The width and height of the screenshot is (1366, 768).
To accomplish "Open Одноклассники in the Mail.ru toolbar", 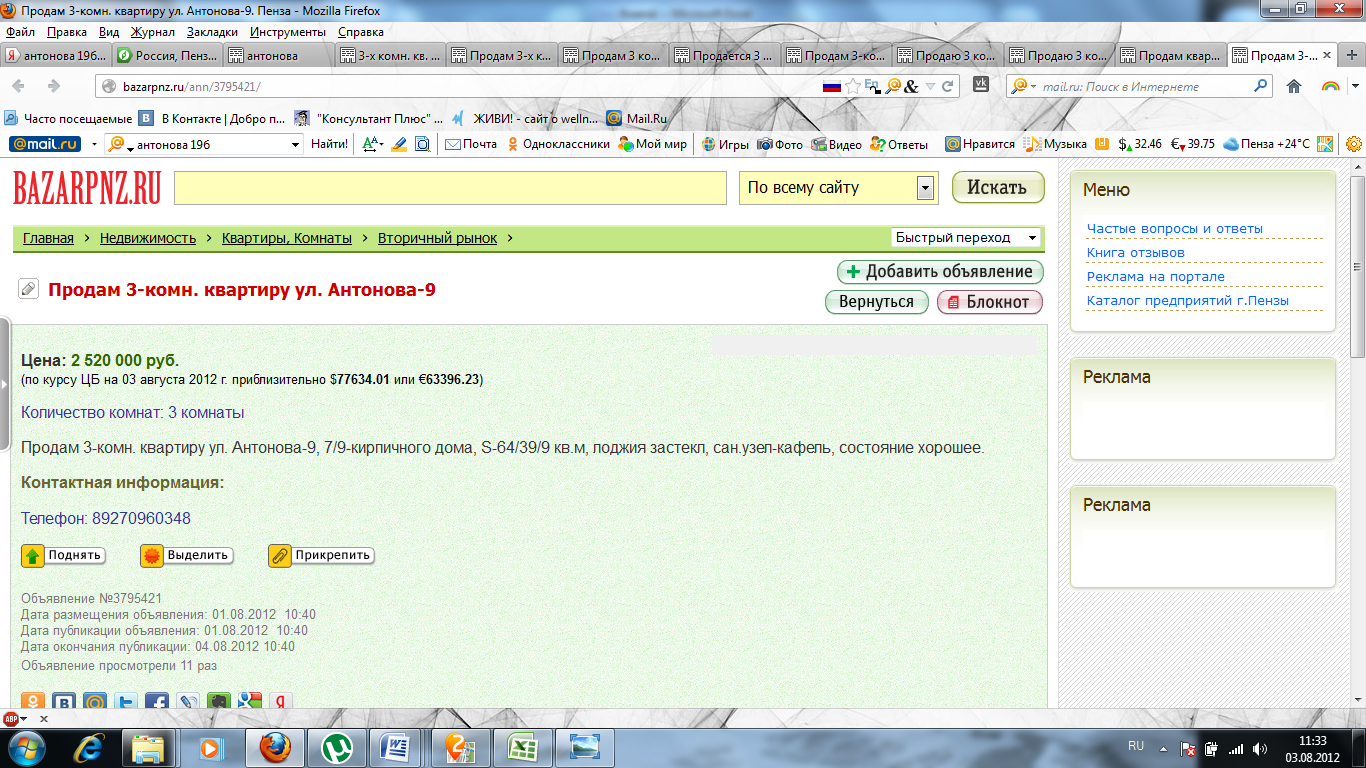I will coord(557,144).
